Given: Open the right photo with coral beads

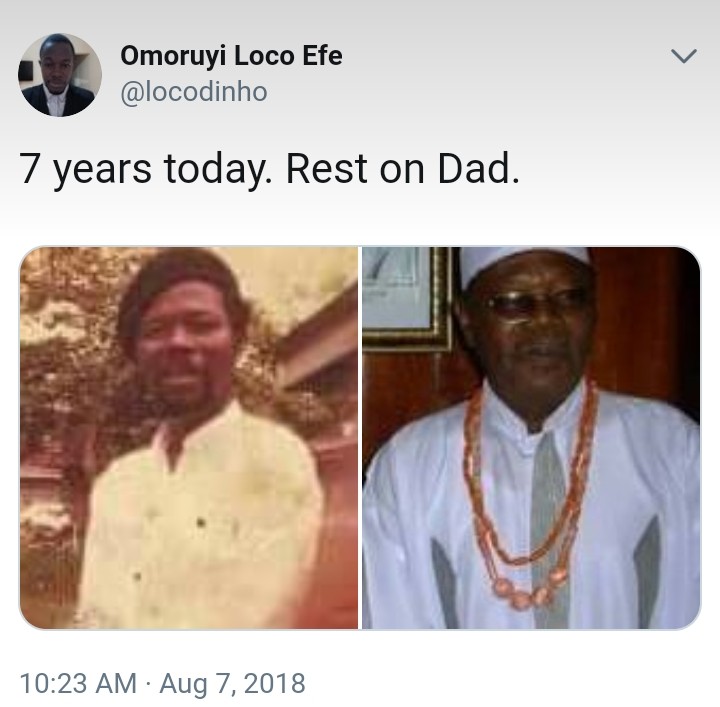Looking at the screenshot, I should [530, 438].
